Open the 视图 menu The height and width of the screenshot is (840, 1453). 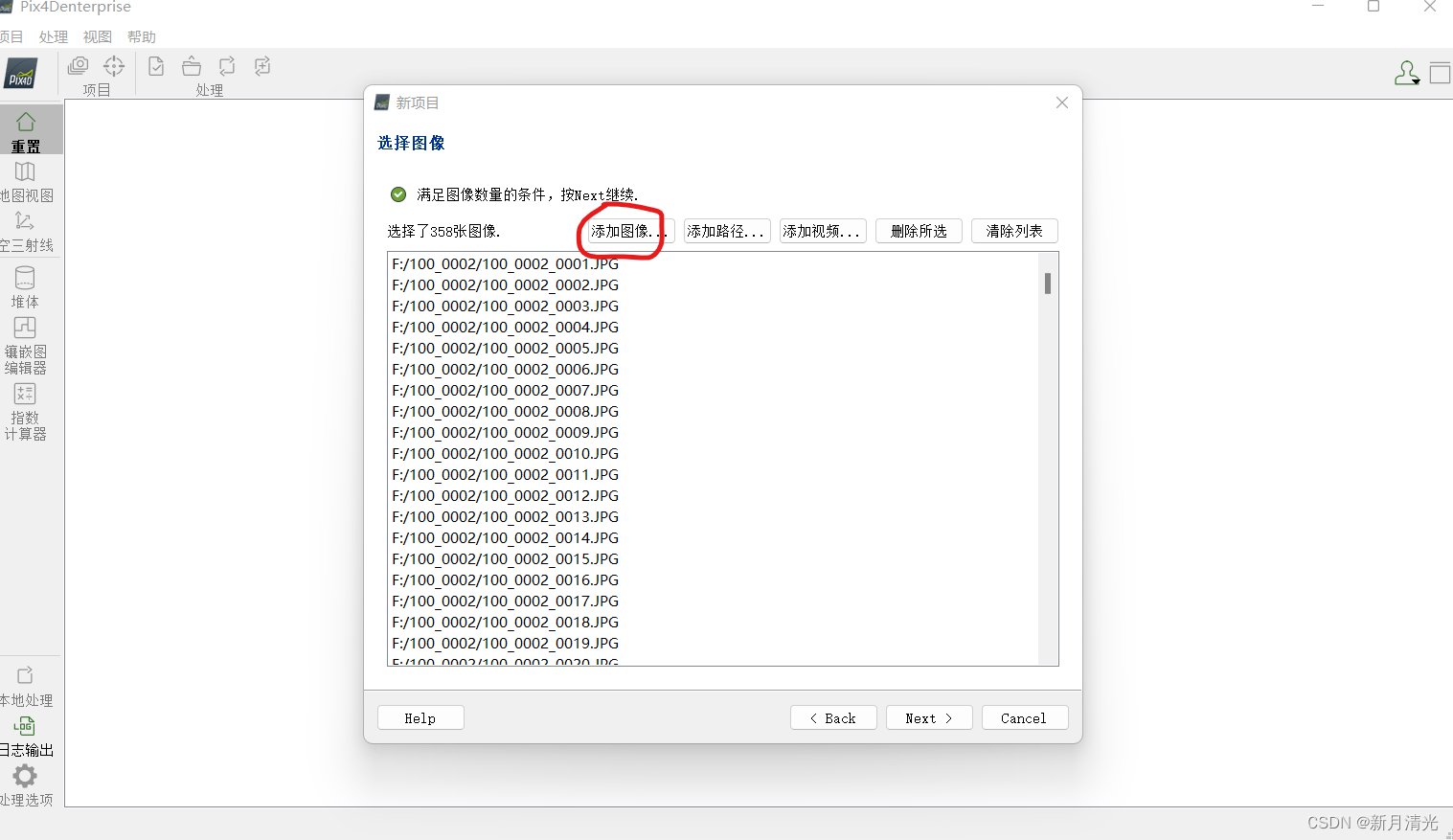[98, 36]
